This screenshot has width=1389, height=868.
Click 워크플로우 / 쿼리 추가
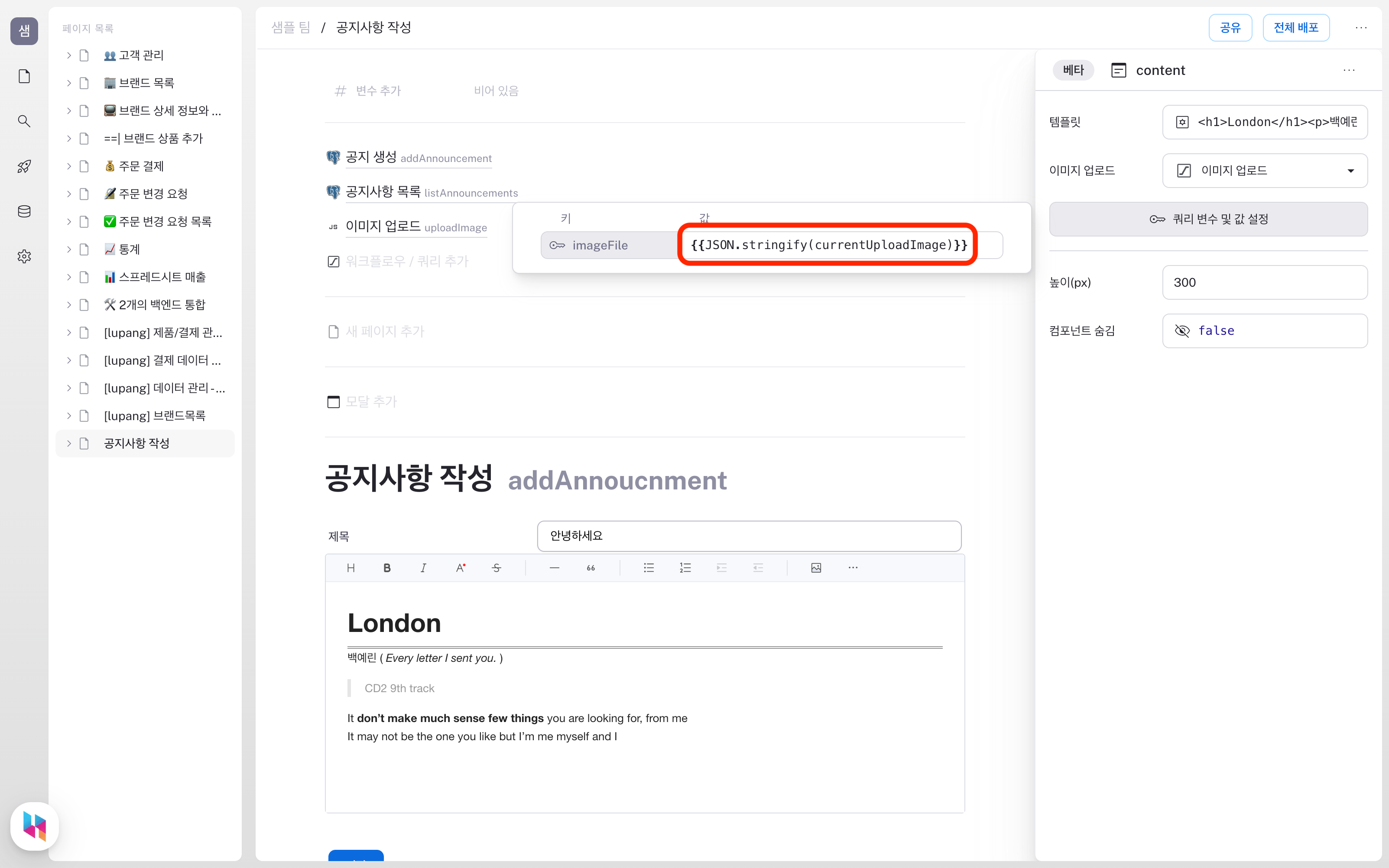coord(407,261)
